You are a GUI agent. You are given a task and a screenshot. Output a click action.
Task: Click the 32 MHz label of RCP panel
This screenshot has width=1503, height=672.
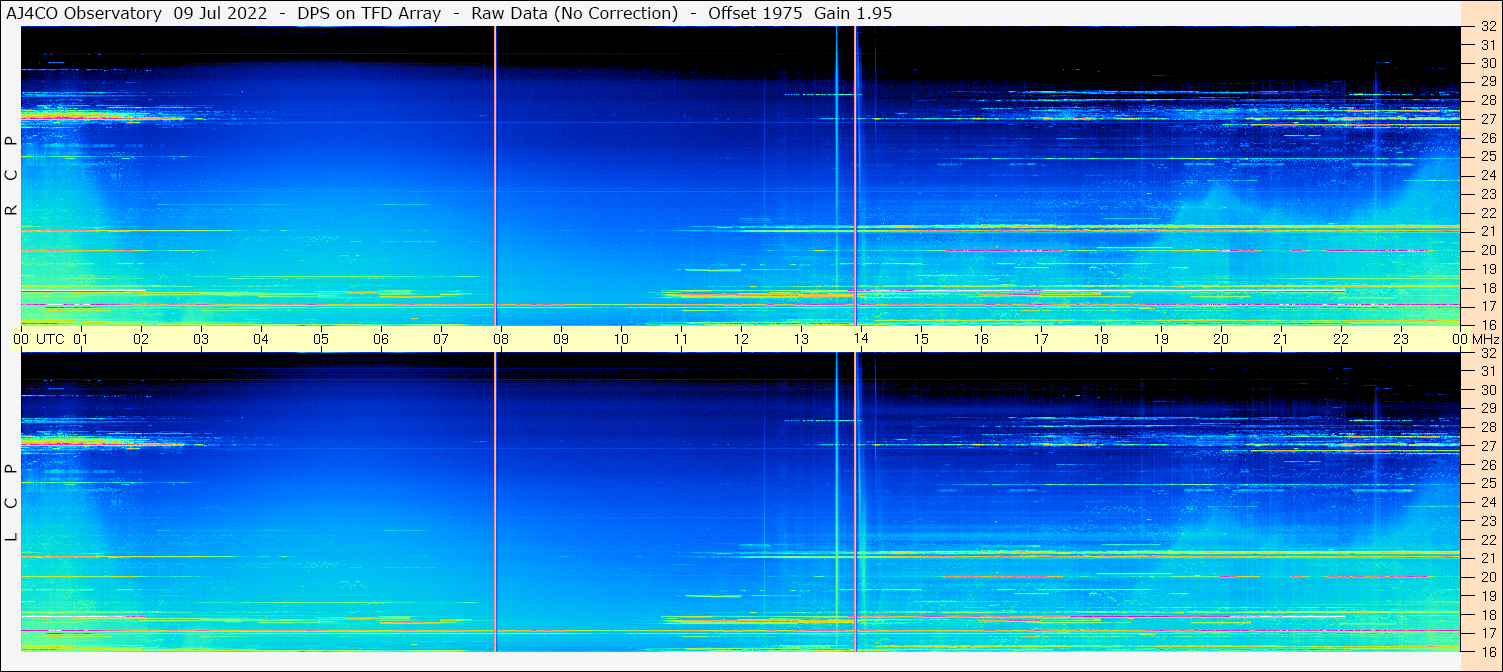1487,27
